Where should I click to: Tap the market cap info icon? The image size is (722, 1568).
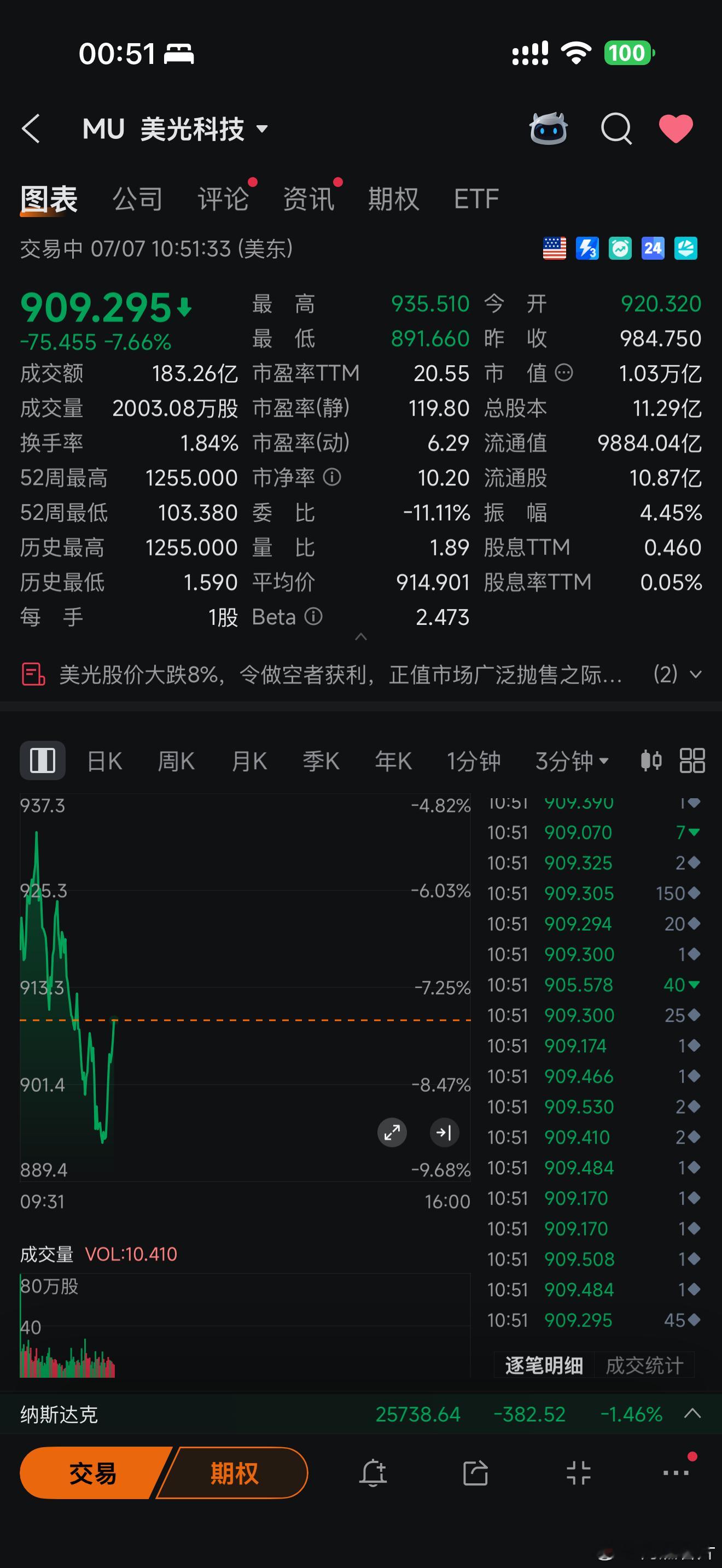point(564,372)
